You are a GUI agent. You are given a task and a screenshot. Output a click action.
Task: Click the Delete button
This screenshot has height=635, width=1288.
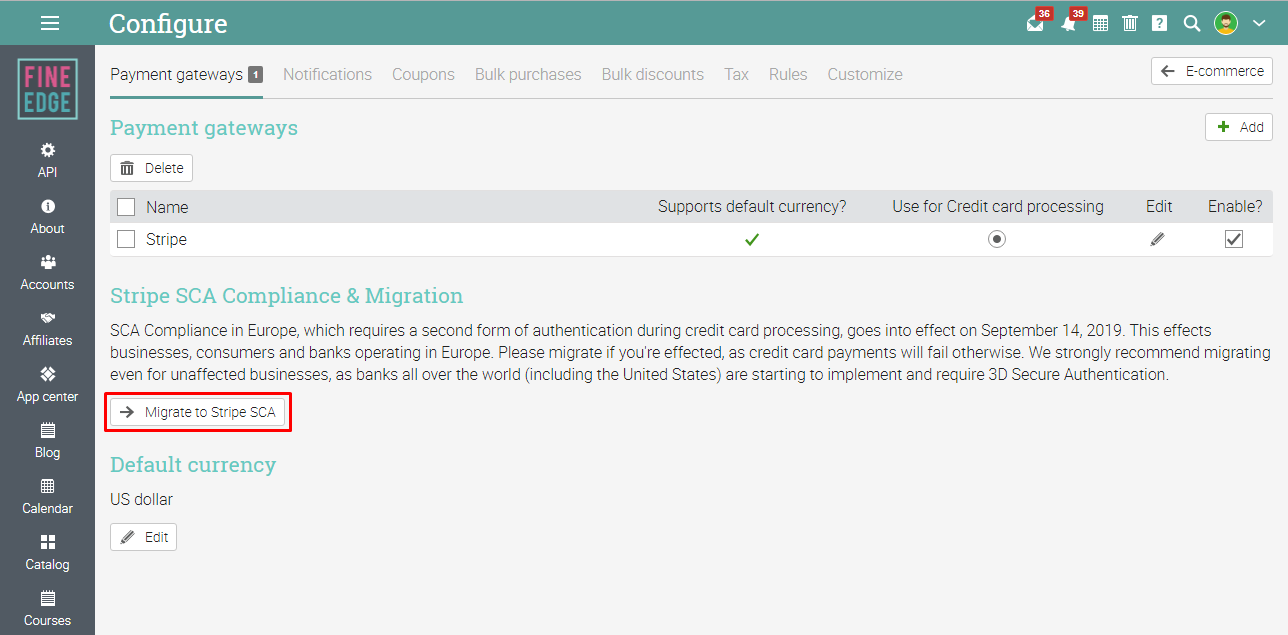(151, 168)
